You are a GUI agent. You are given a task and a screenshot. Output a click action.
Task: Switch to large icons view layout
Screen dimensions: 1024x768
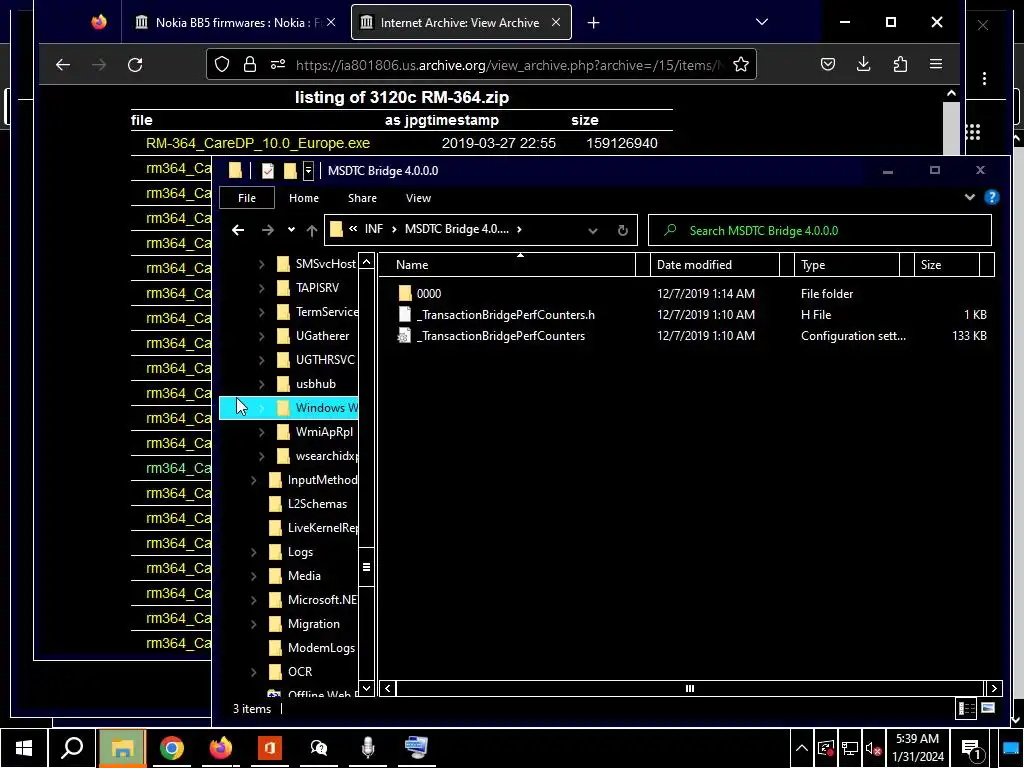[988, 709]
